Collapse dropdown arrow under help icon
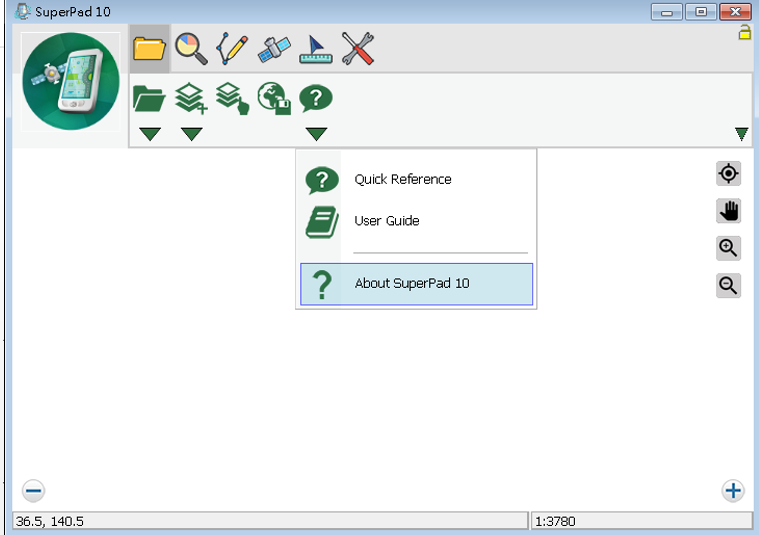This screenshot has height=535, width=759. [316, 134]
